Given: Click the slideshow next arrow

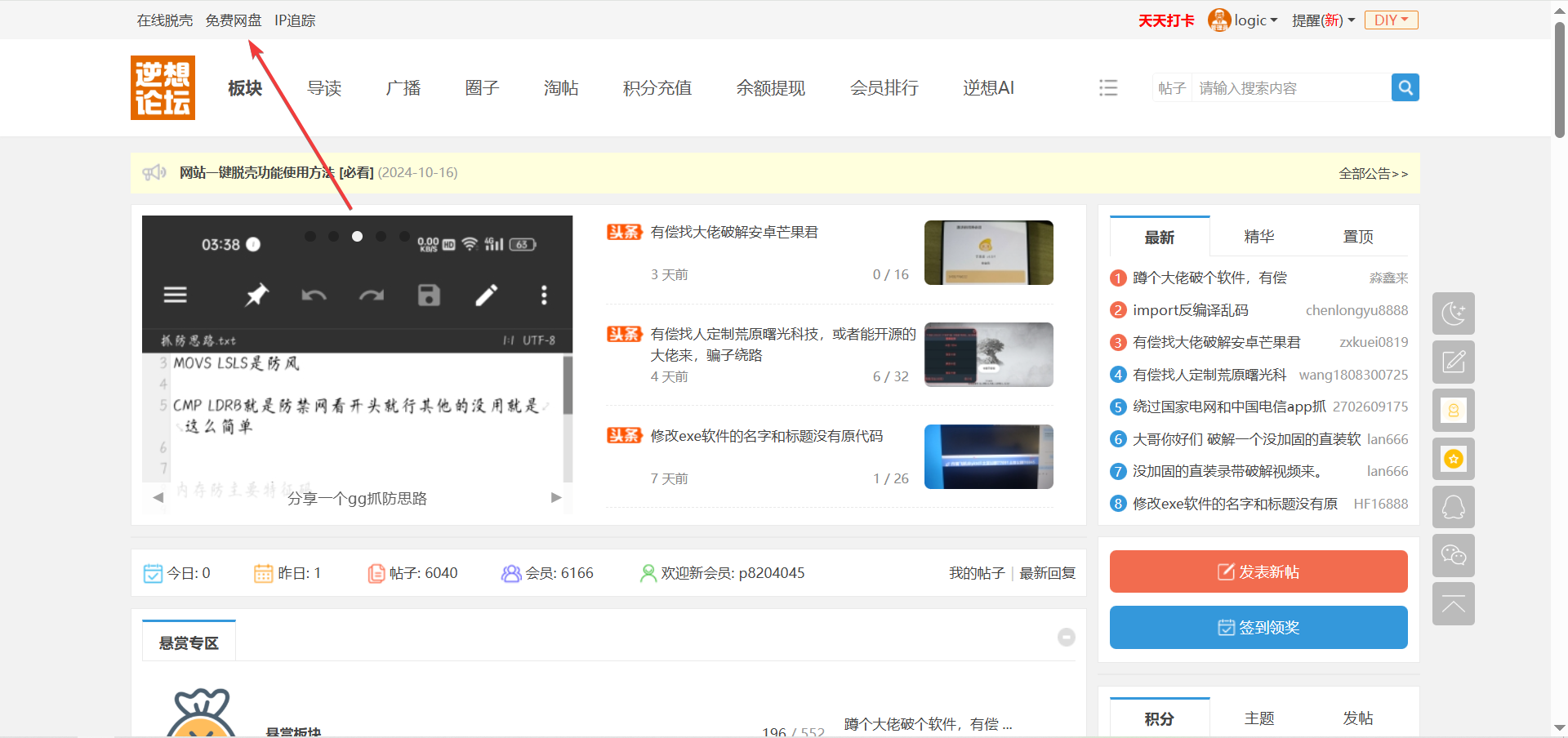Looking at the screenshot, I should pos(556,497).
